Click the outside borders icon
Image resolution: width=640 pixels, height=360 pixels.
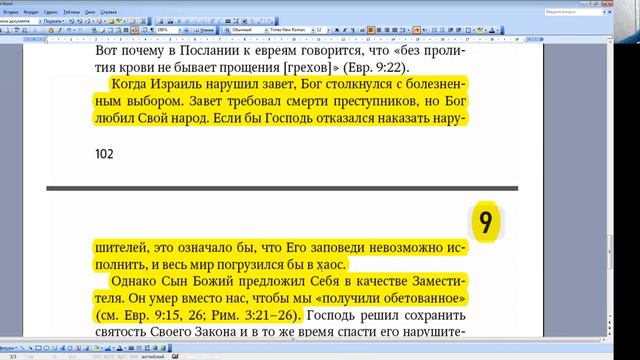click(468, 30)
